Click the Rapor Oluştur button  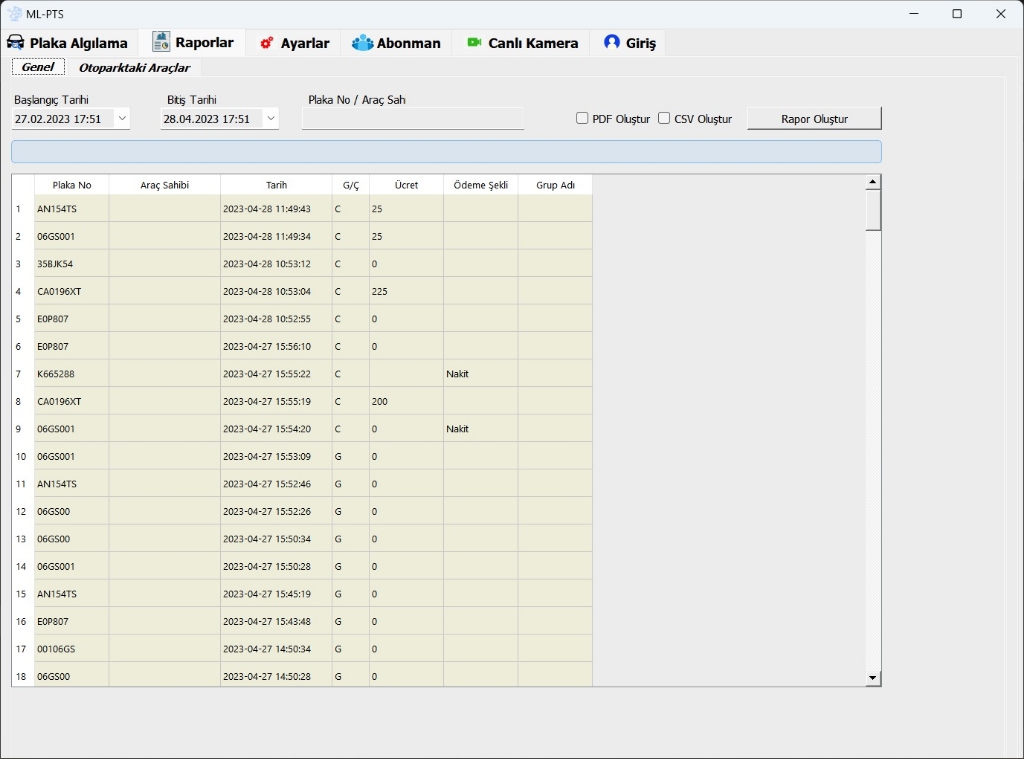[814, 119]
